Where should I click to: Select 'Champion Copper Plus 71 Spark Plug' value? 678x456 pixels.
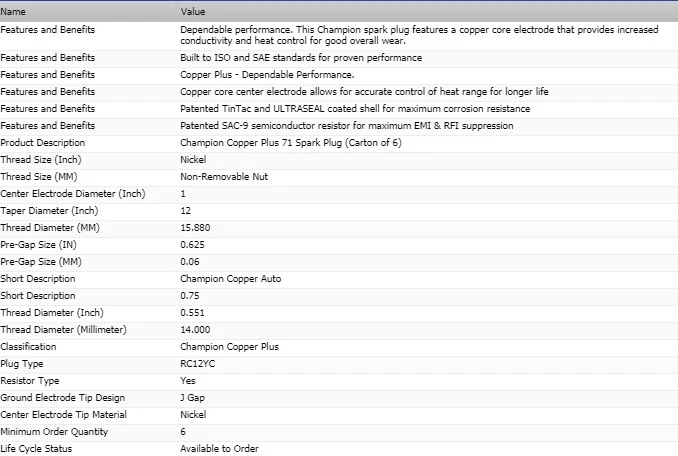tap(291, 143)
